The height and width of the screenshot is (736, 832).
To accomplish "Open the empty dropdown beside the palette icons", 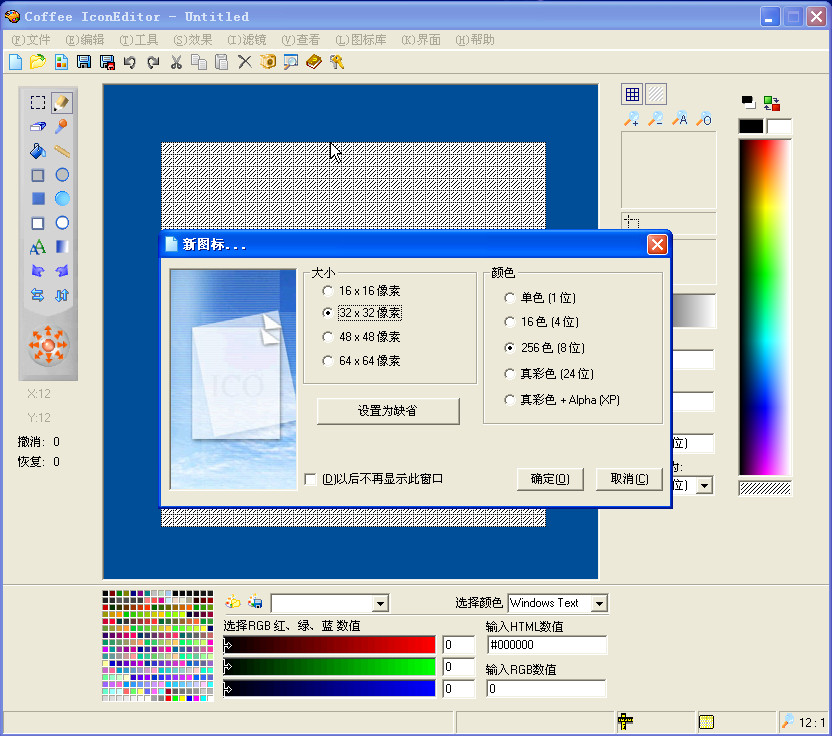I will tap(379, 603).
